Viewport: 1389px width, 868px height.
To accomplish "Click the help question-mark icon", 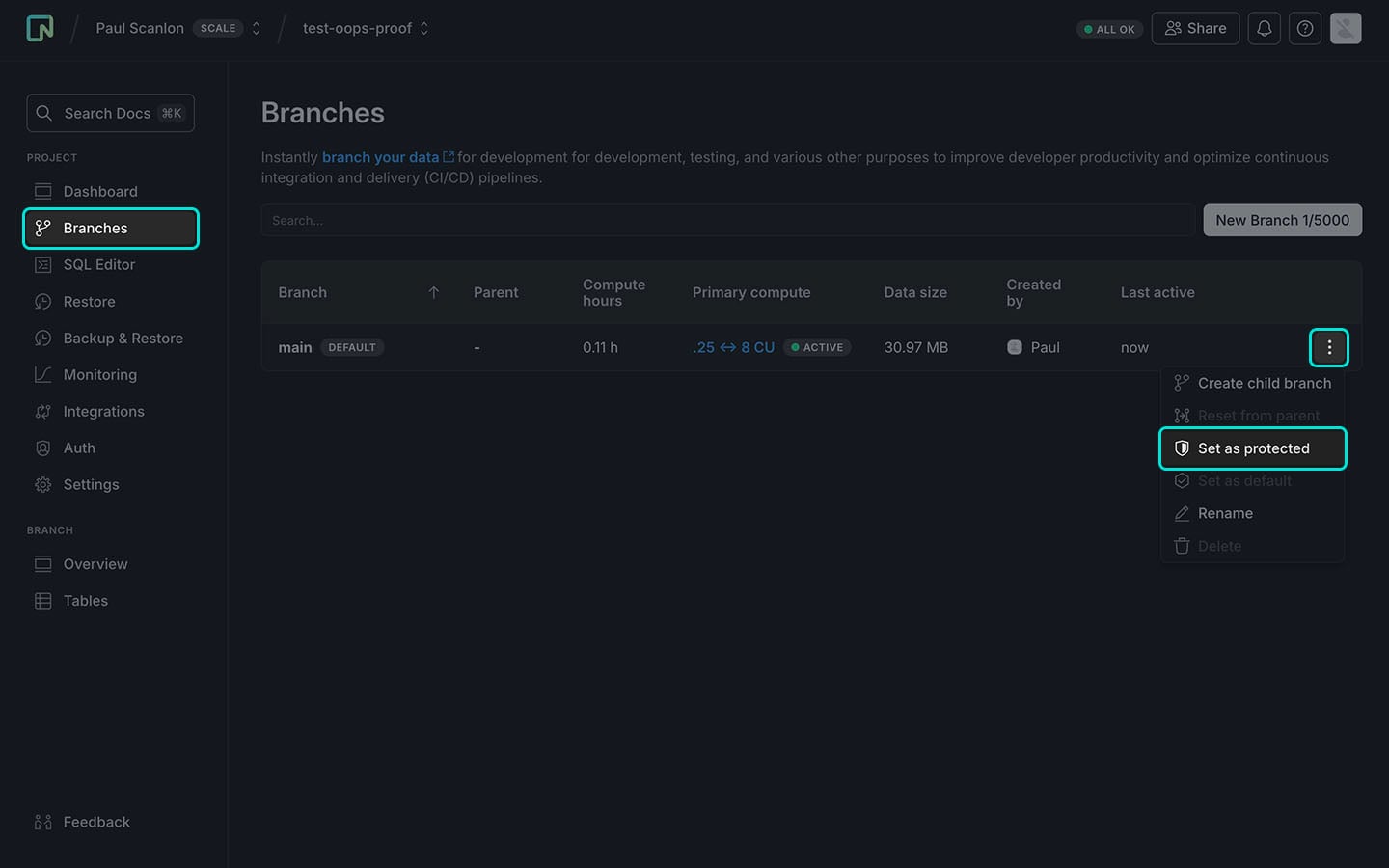I will (x=1305, y=28).
